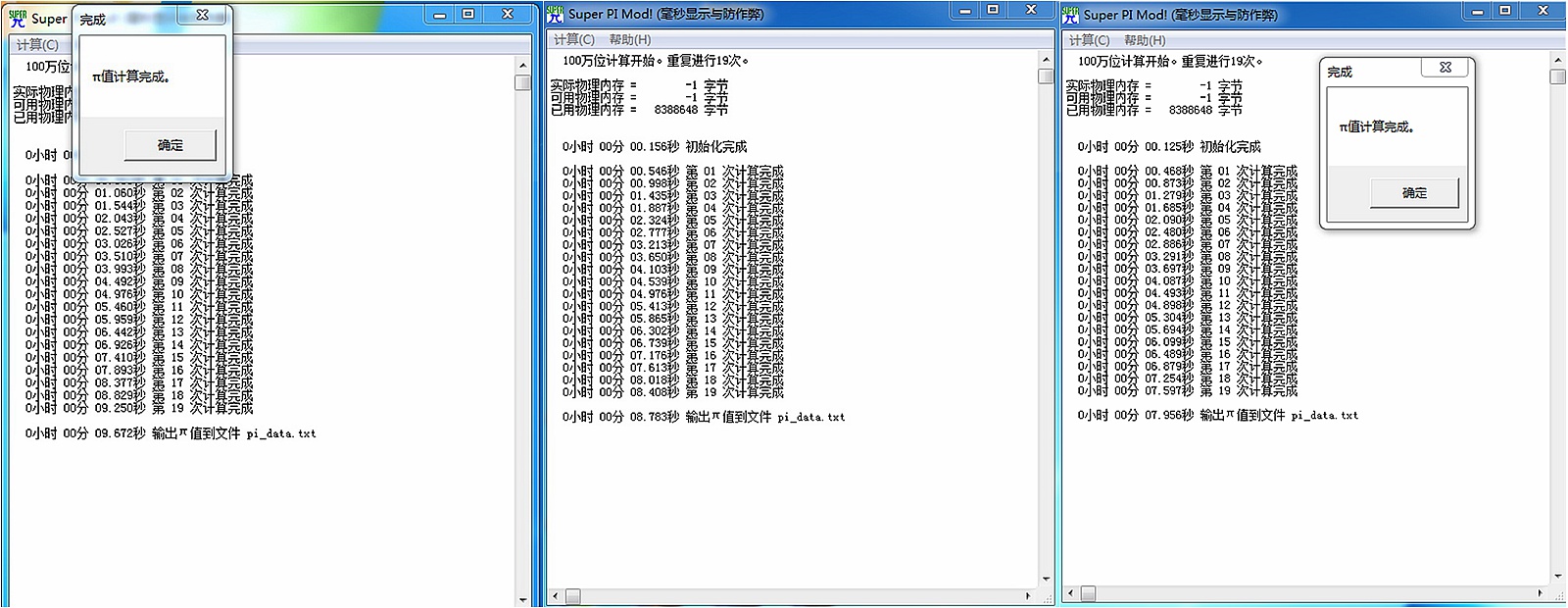Close the 完成 dialog in the left window with its X

(x=203, y=15)
